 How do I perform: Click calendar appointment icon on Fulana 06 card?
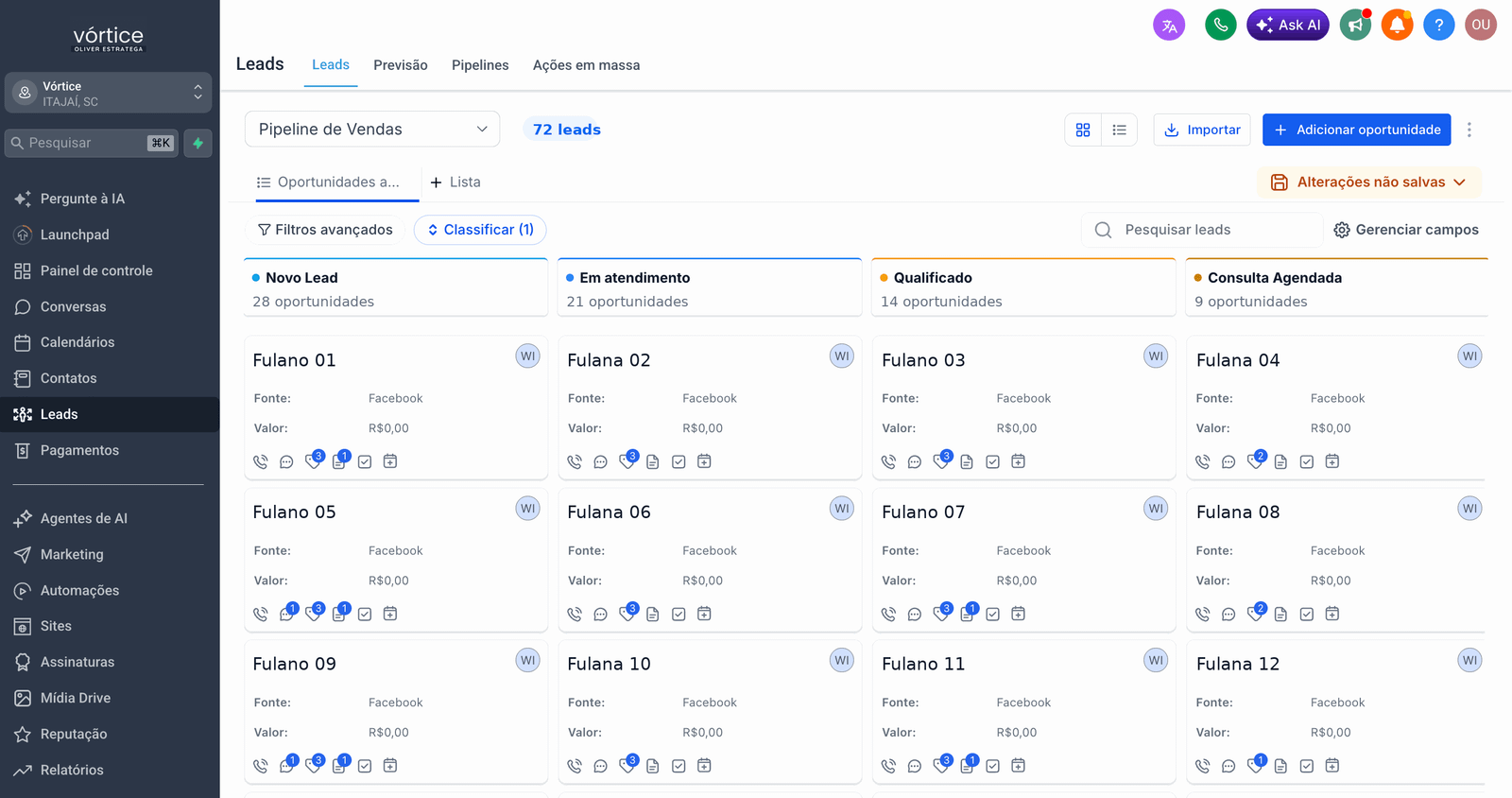click(704, 614)
